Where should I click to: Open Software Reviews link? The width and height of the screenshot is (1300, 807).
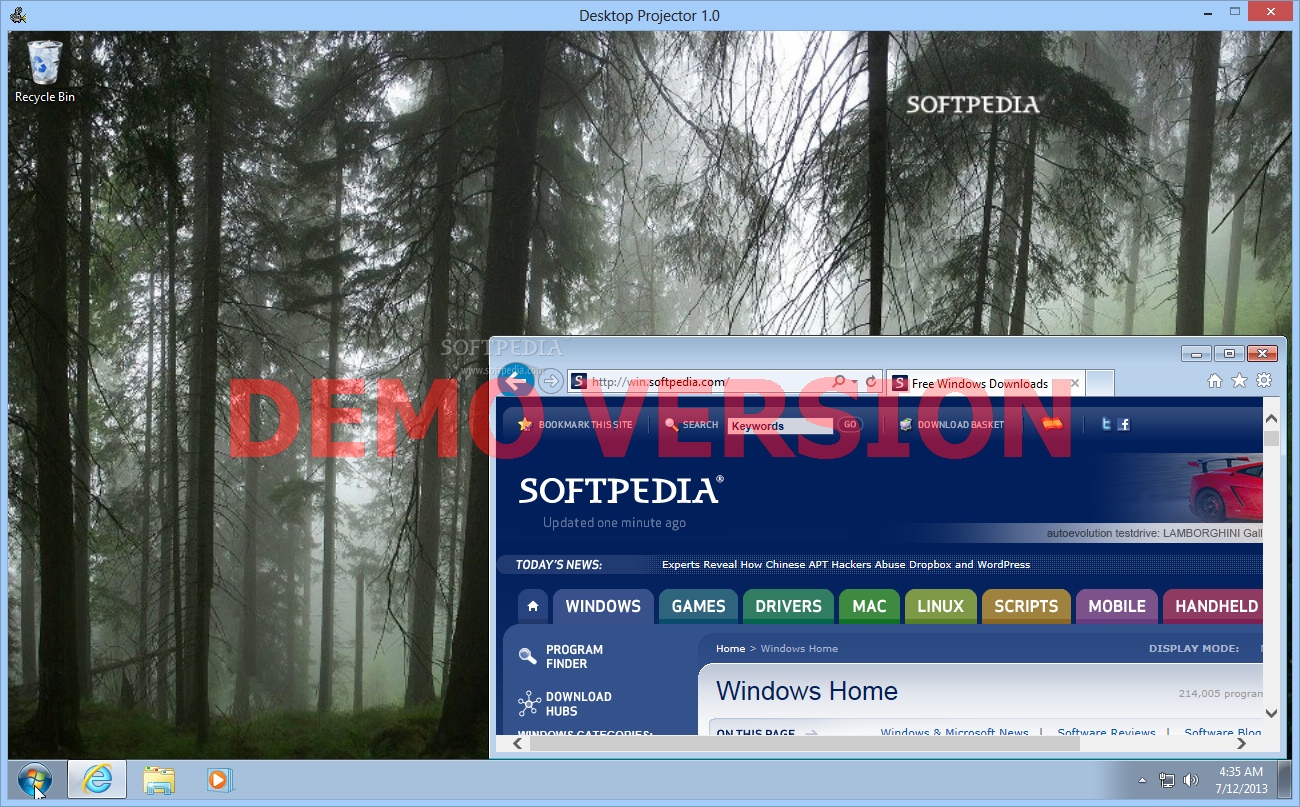(1106, 732)
